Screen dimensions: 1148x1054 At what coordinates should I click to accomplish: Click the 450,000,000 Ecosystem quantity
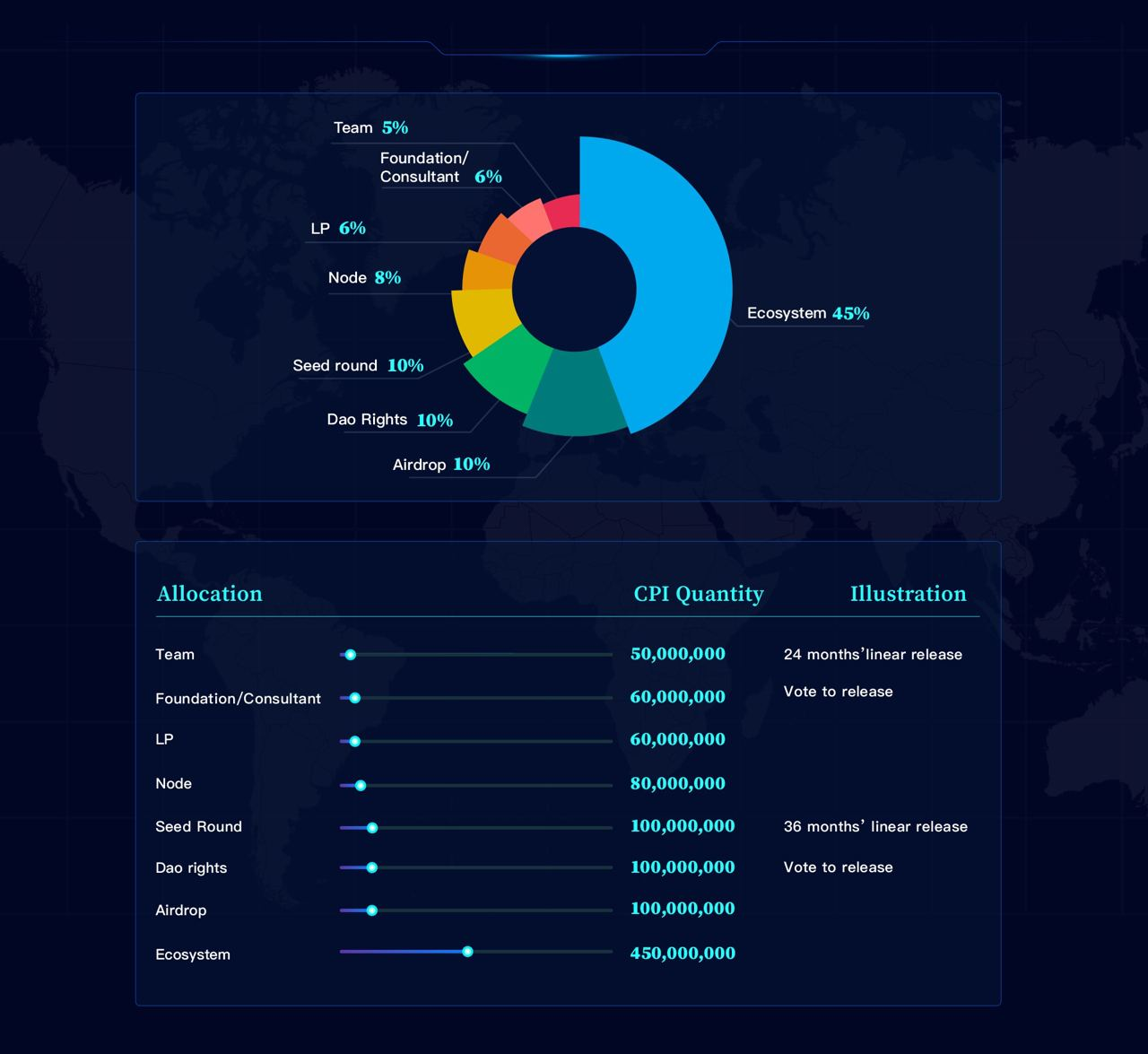[x=683, y=954]
